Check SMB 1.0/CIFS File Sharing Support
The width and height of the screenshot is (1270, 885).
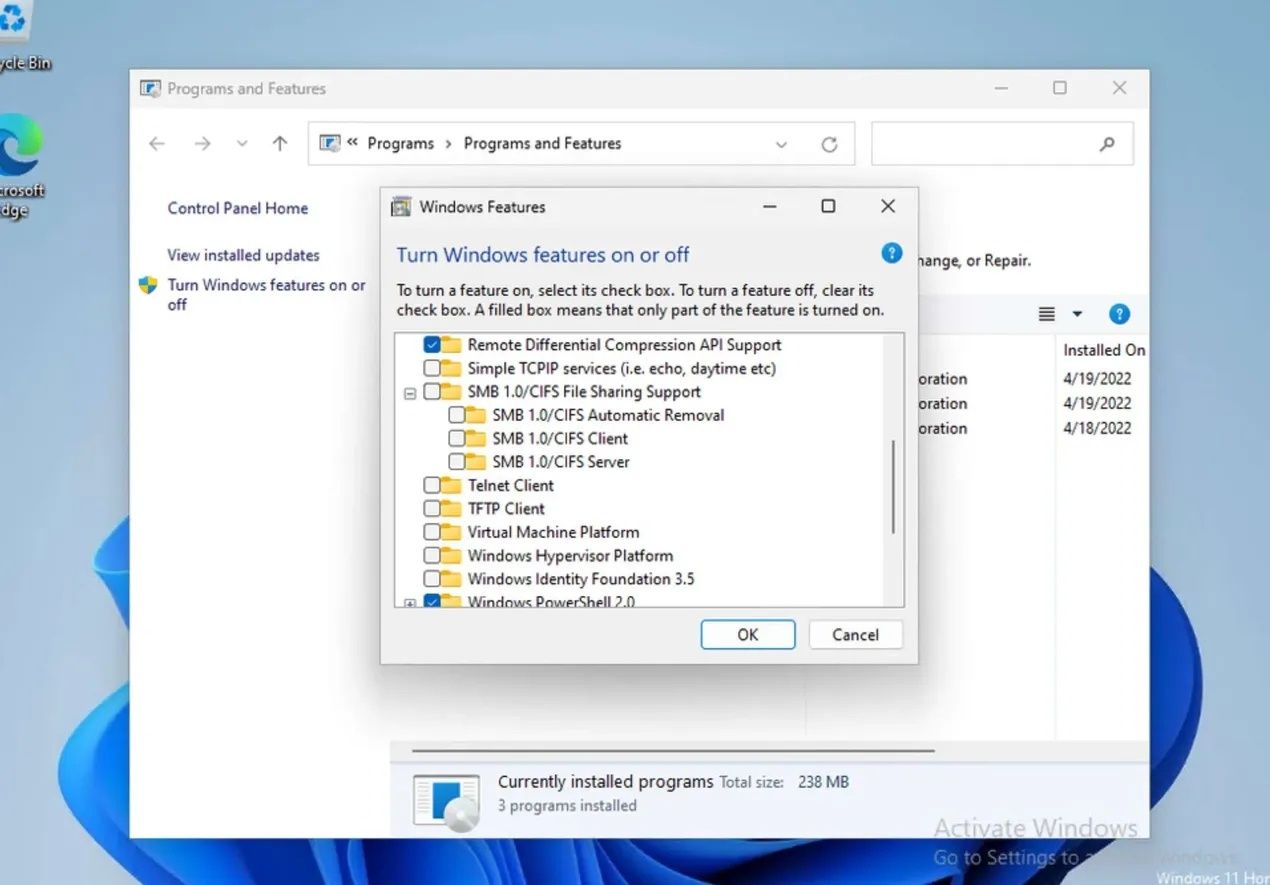click(x=432, y=391)
